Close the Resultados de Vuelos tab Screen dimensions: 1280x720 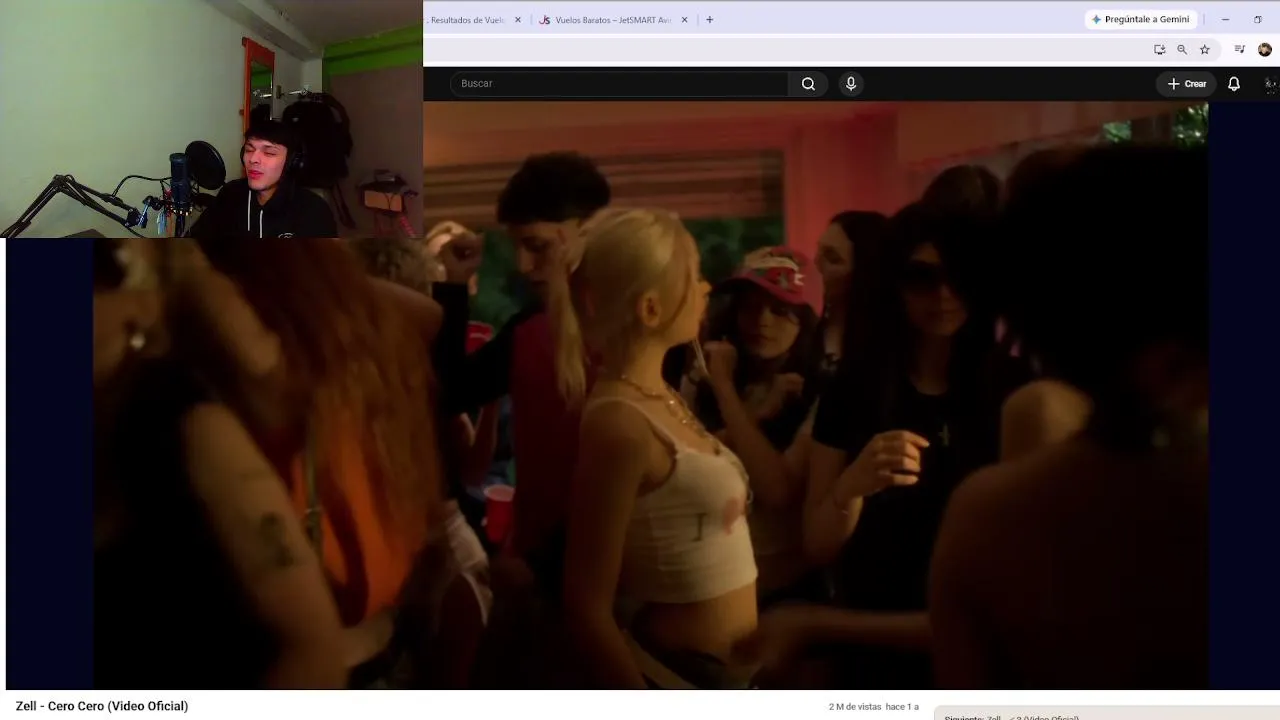coord(518,20)
